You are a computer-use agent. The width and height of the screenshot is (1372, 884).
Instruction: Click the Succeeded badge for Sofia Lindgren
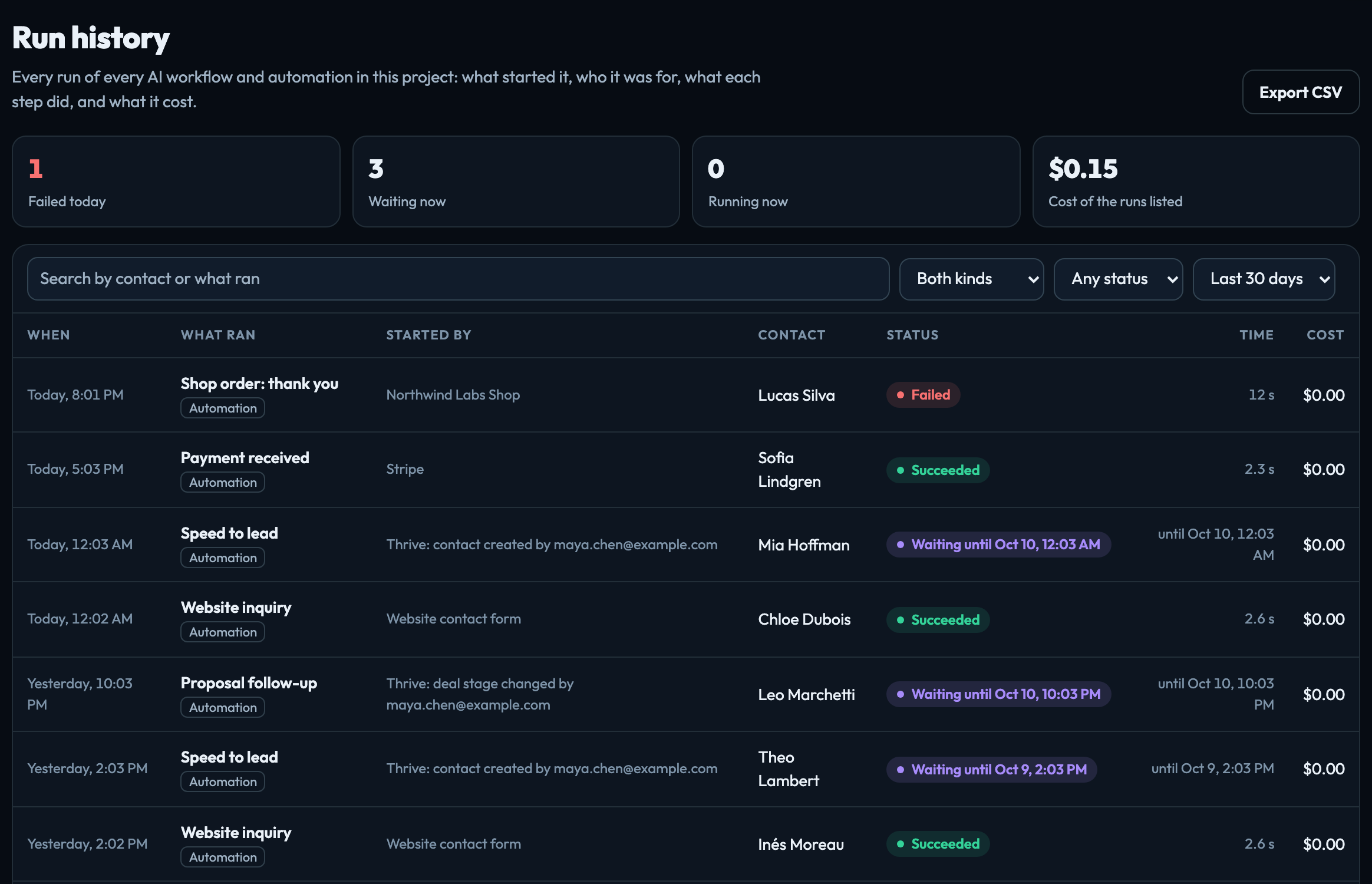pyautogui.click(x=938, y=470)
